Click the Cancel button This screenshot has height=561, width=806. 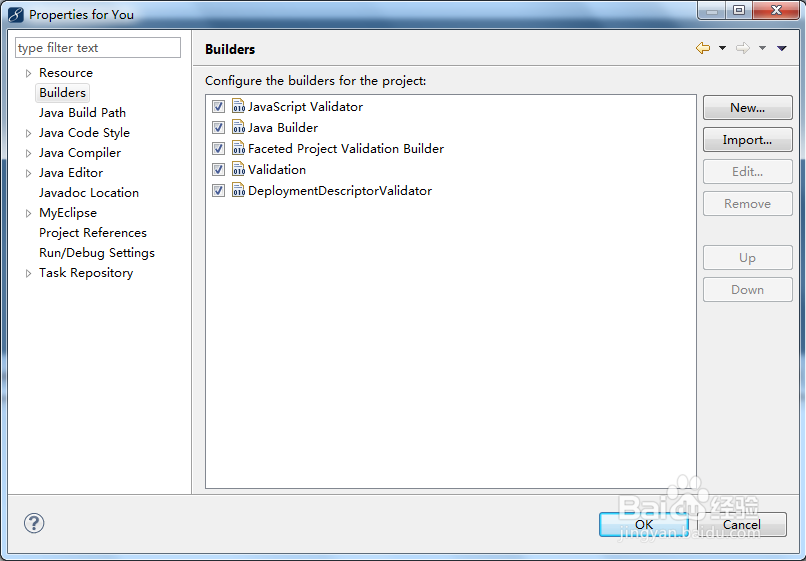tap(742, 524)
